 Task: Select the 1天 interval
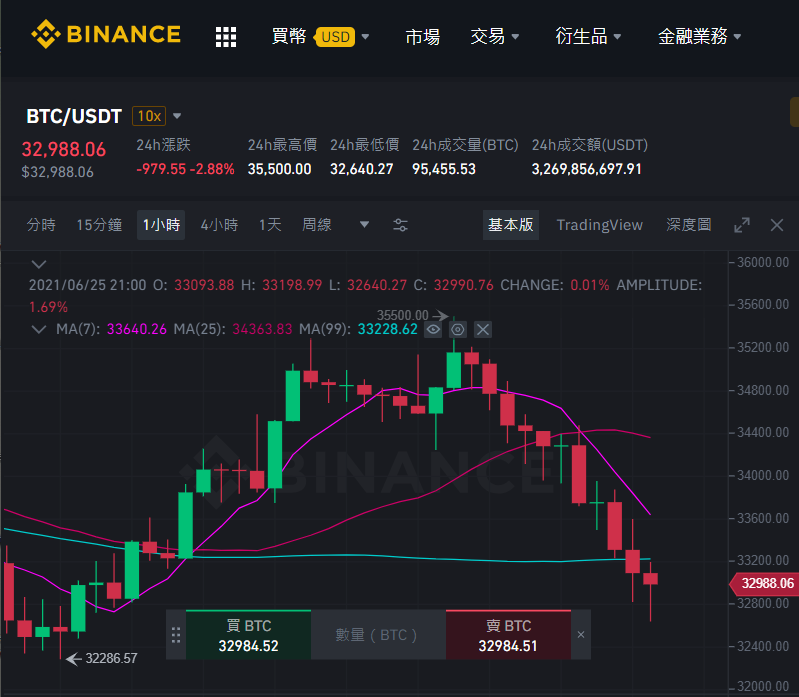[270, 225]
